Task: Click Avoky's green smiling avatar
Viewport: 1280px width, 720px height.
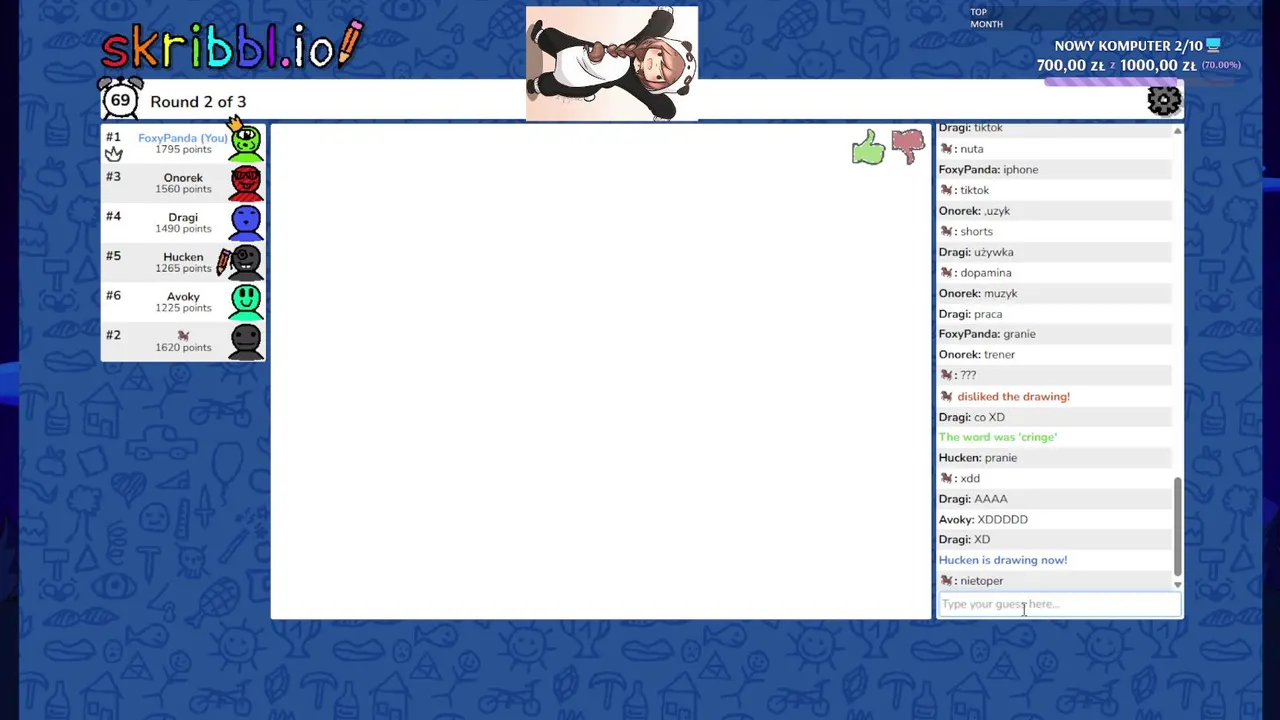Action: click(x=246, y=301)
